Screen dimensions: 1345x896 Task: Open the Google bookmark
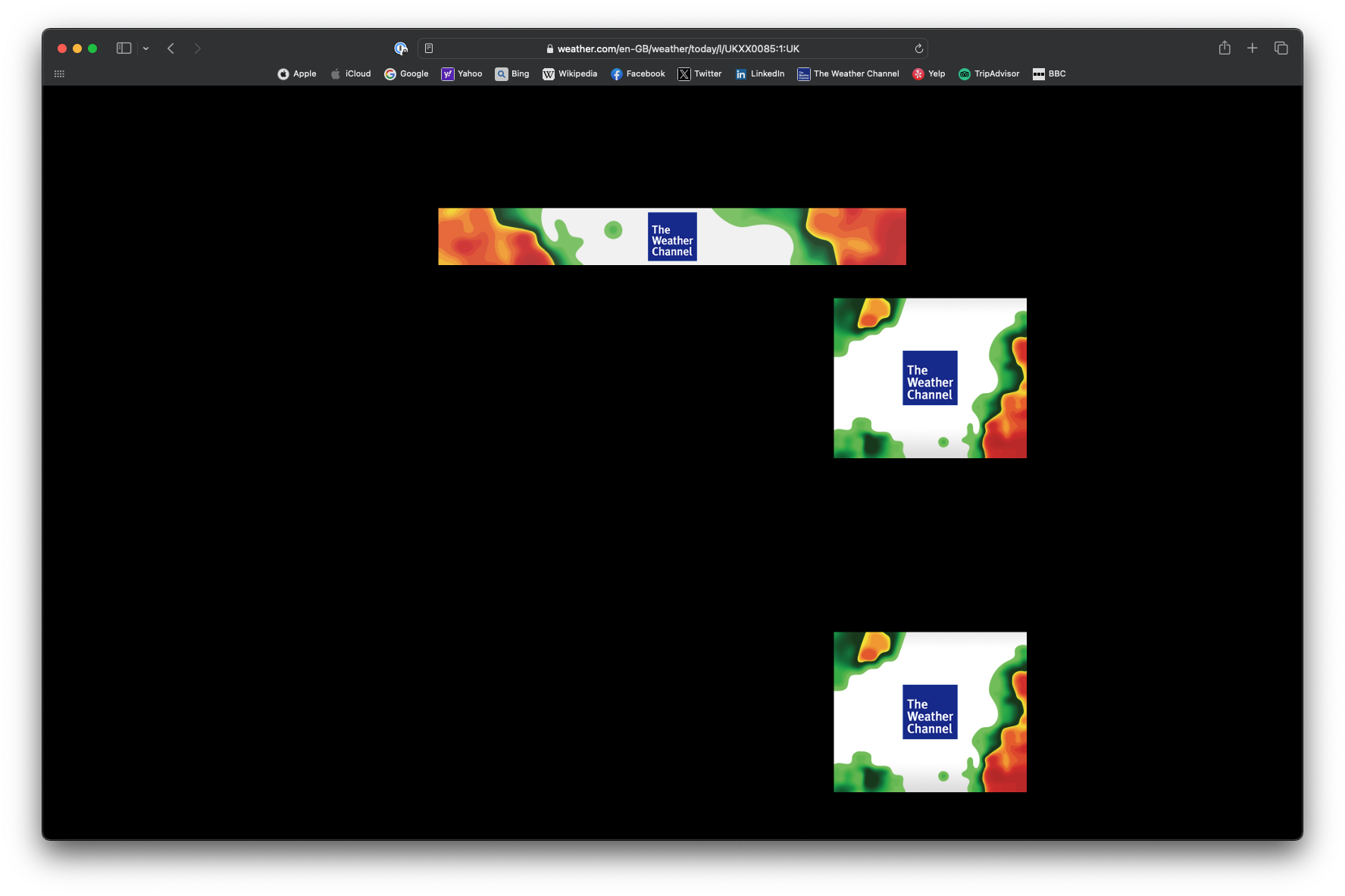point(406,73)
